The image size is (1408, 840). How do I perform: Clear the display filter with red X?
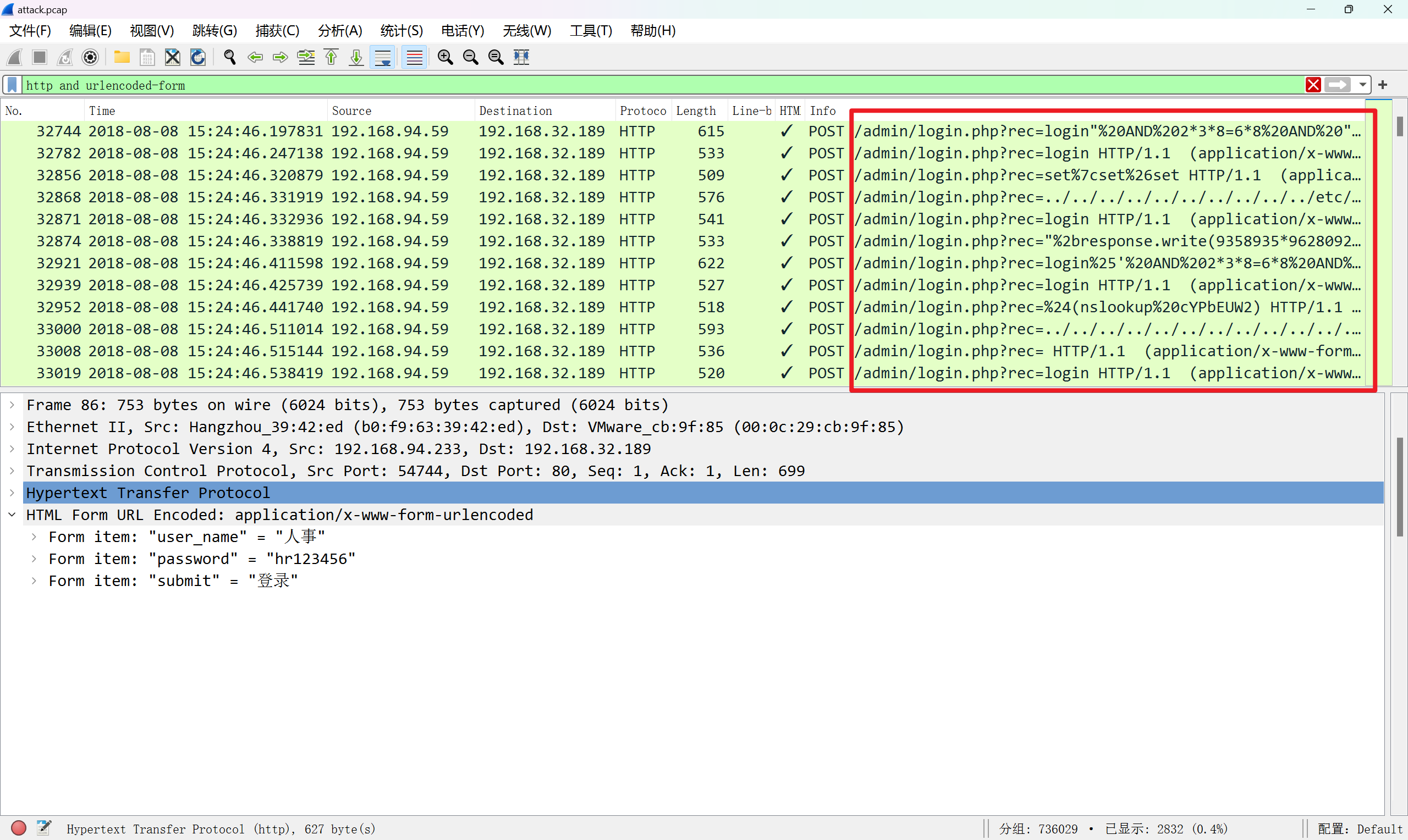[1313, 85]
